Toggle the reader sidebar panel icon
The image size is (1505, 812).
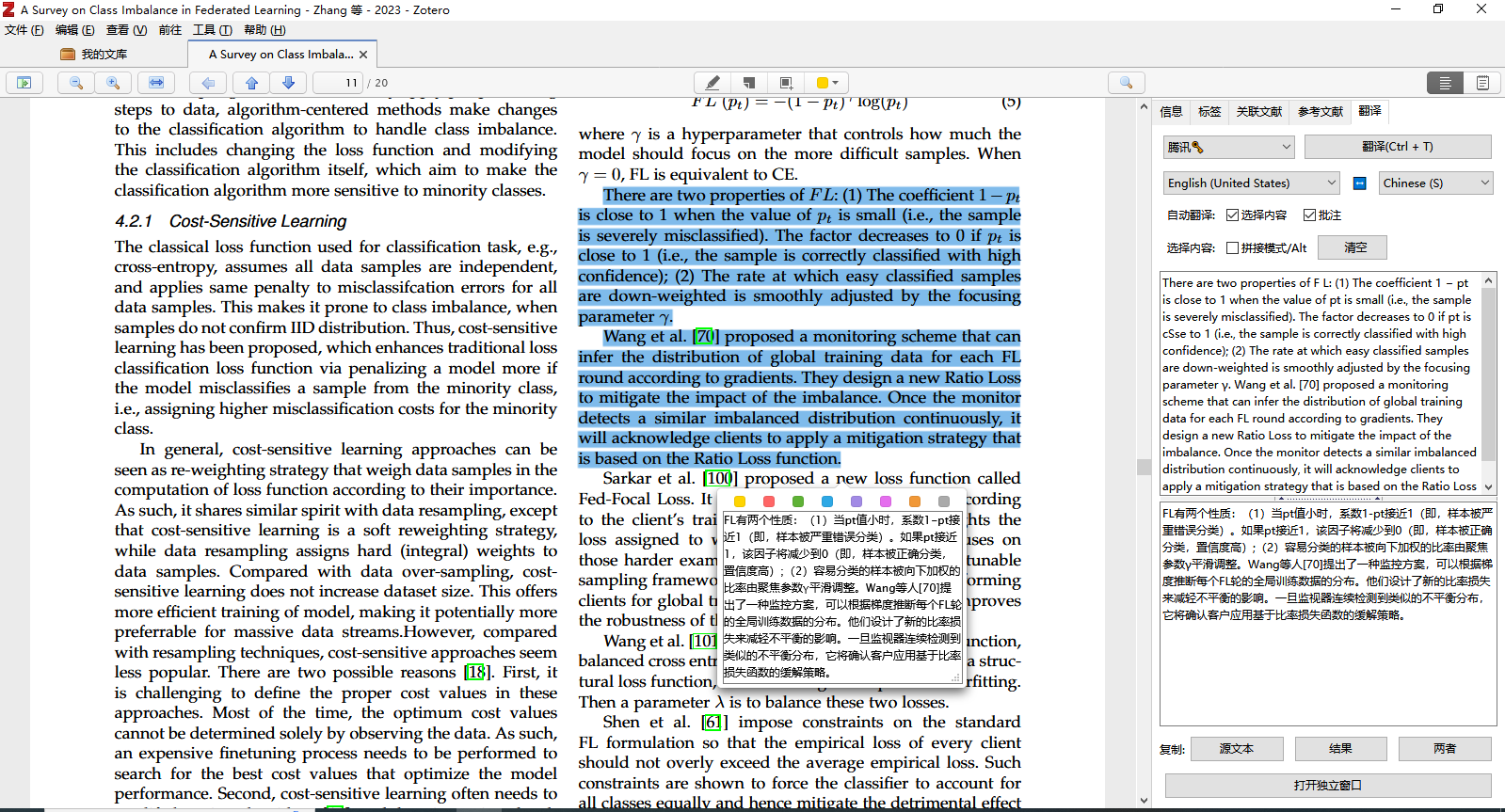(24, 83)
